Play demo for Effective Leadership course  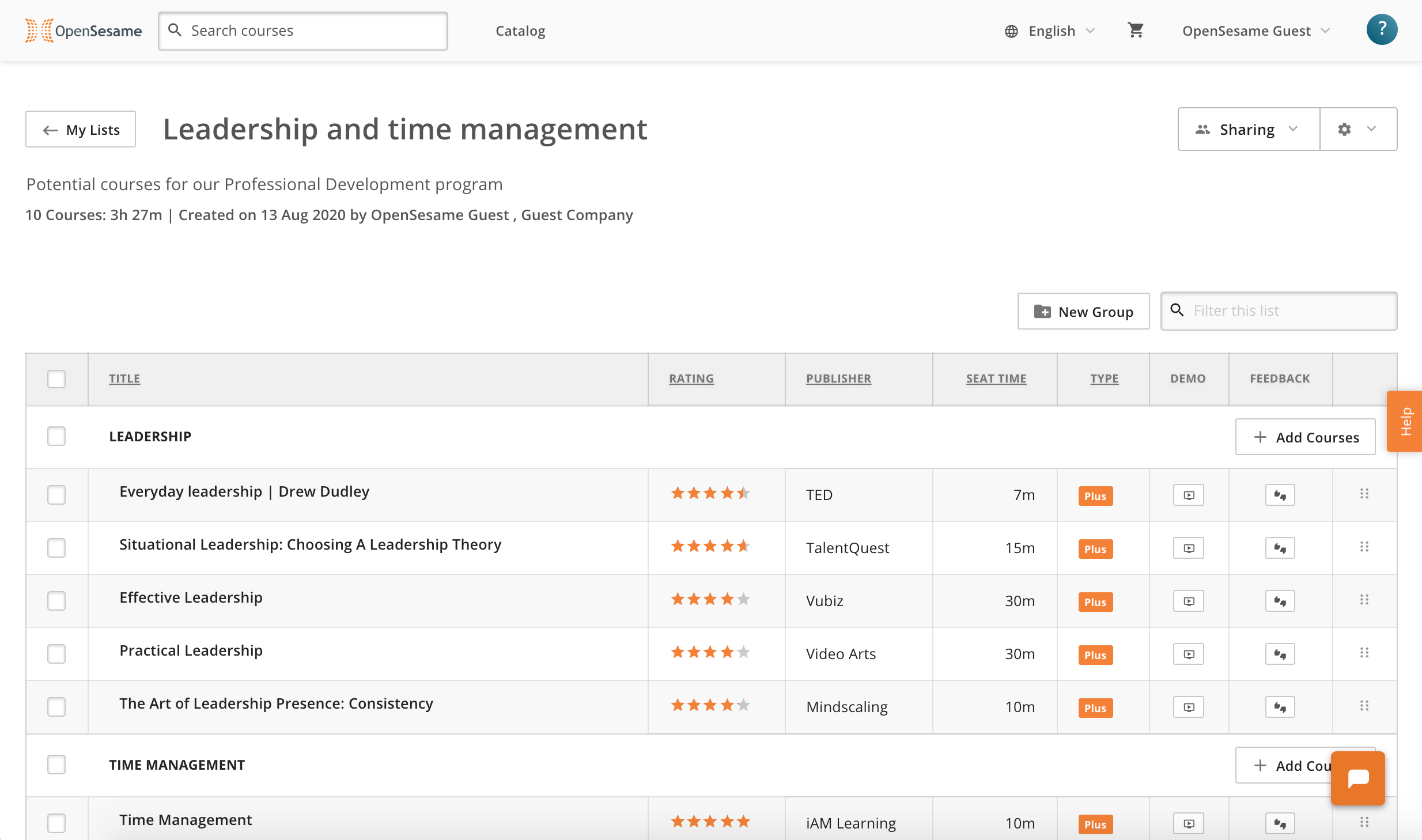[1189, 601]
